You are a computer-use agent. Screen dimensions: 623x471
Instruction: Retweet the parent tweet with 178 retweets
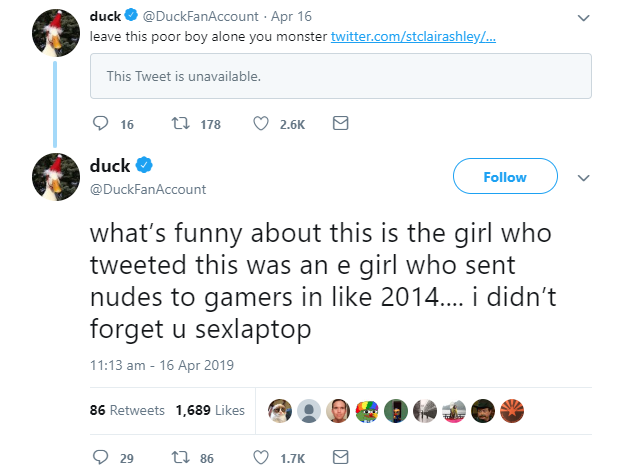click(x=180, y=124)
